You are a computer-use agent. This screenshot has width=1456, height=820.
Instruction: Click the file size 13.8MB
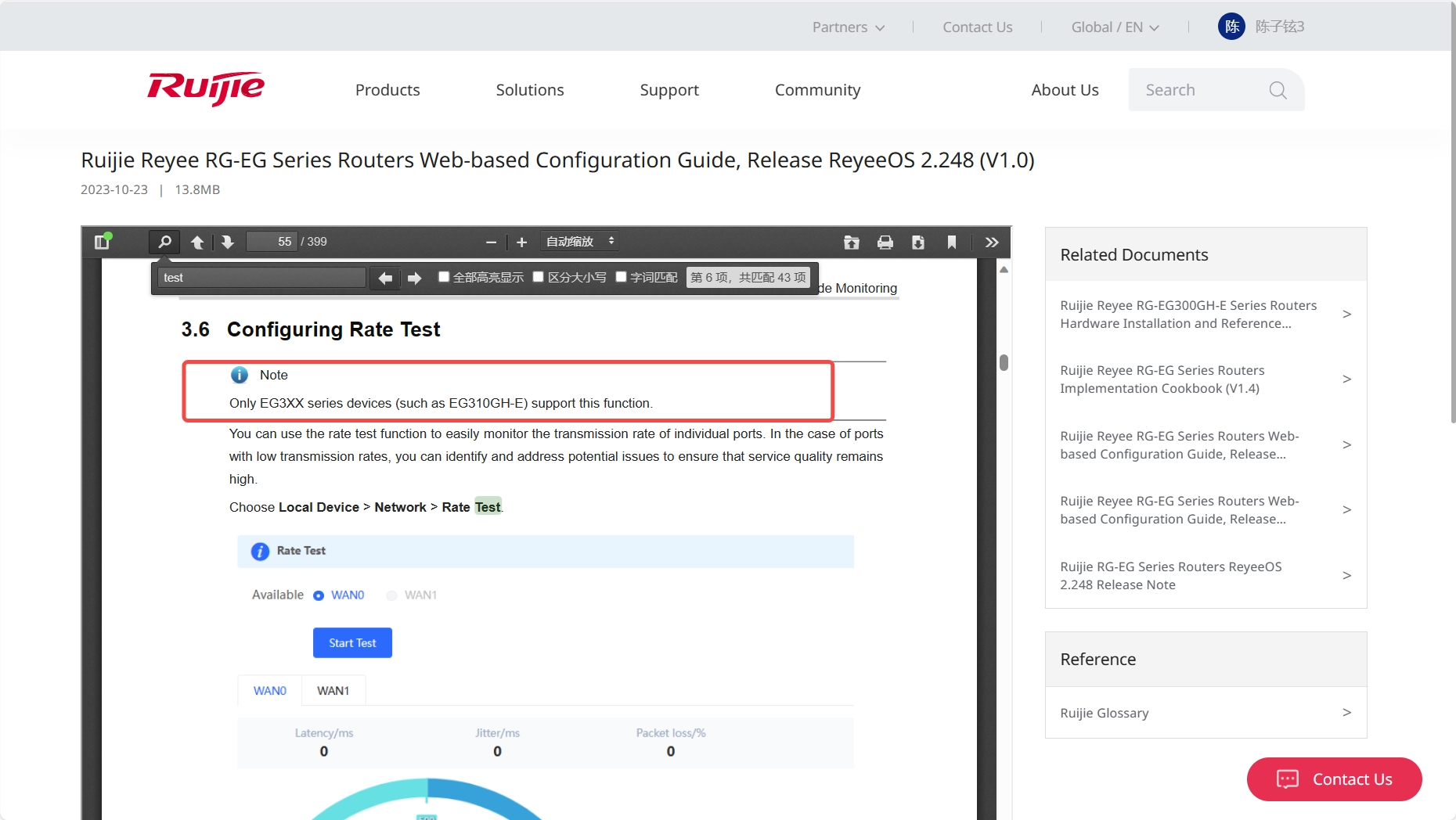coord(197,189)
